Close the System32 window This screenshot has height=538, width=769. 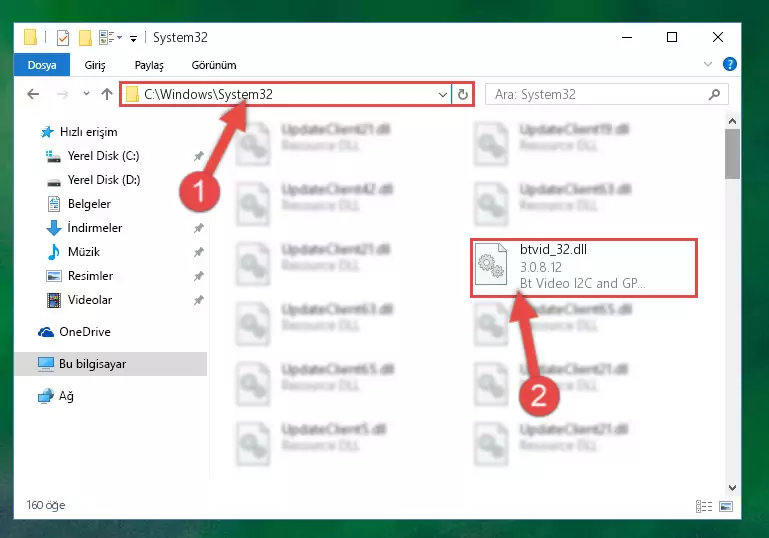(718, 37)
